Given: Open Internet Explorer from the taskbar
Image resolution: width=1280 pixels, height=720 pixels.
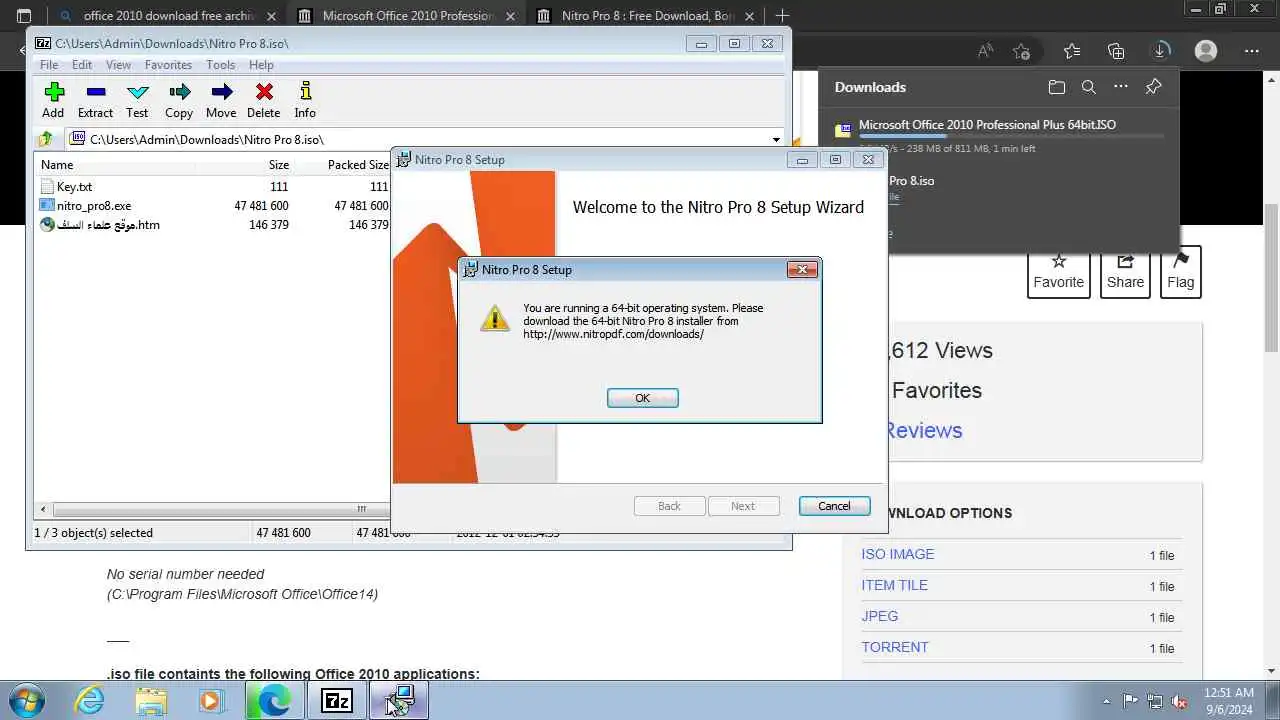Looking at the screenshot, I should coord(90,701).
